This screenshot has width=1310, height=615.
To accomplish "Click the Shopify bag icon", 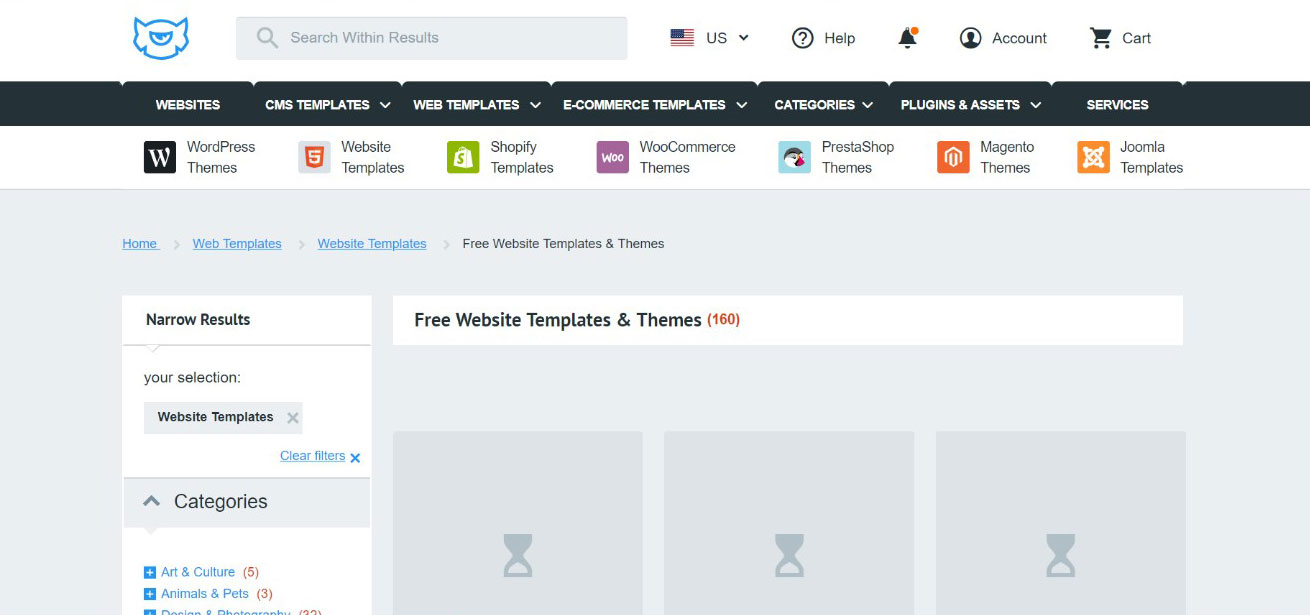I will 463,157.
